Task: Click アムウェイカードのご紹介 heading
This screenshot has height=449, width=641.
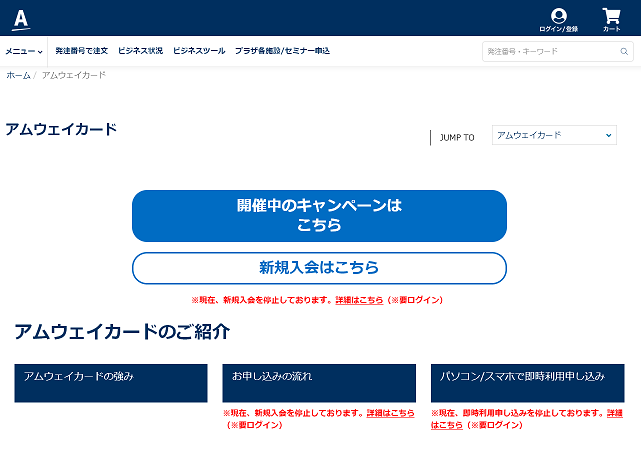Action: coord(122,332)
